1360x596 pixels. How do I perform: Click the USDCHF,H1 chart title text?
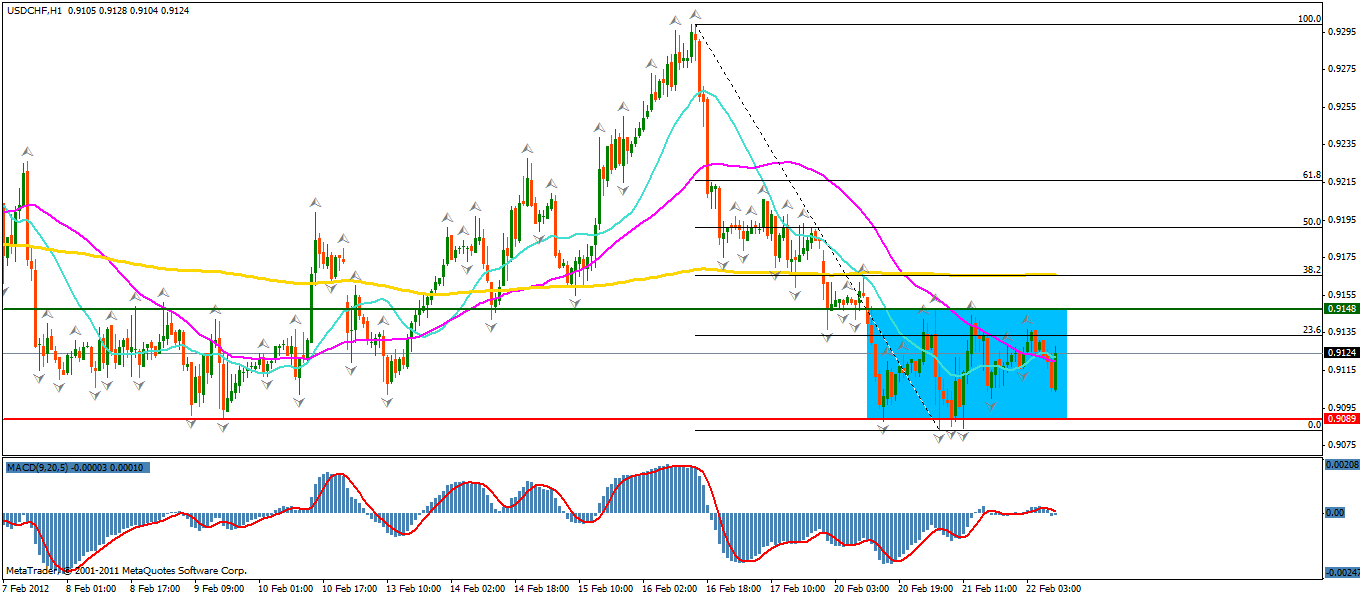[34, 10]
